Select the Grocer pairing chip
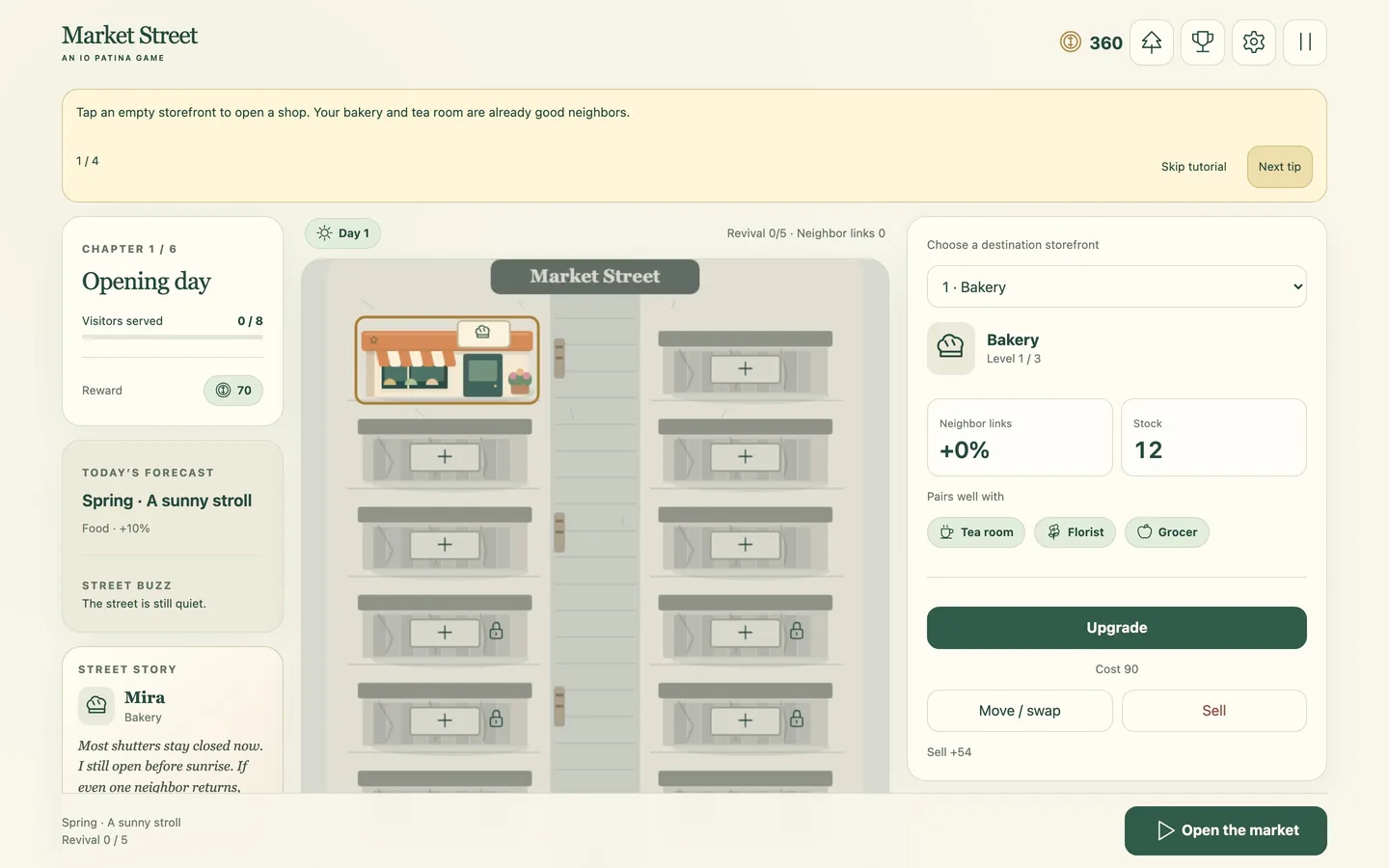1389x868 pixels. (1167, 532)
